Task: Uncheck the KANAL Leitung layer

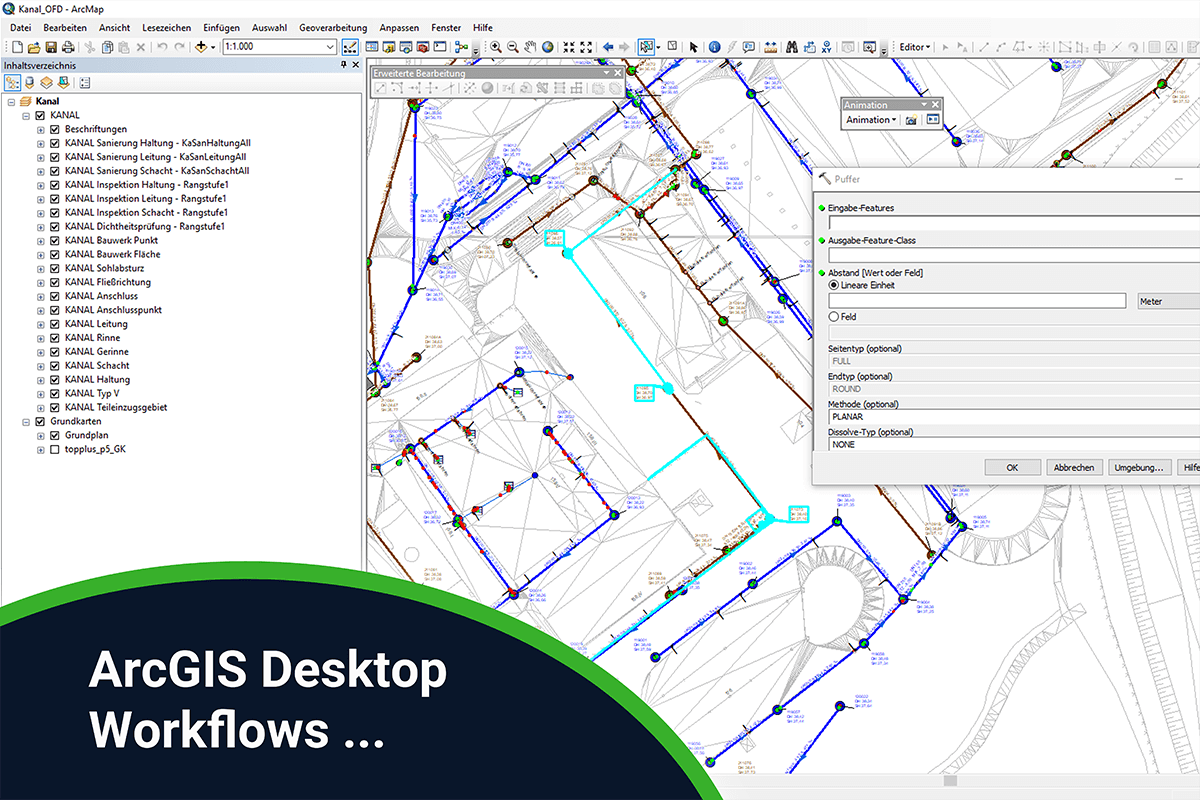Action: pyautogui.click(x=55, y=323)
